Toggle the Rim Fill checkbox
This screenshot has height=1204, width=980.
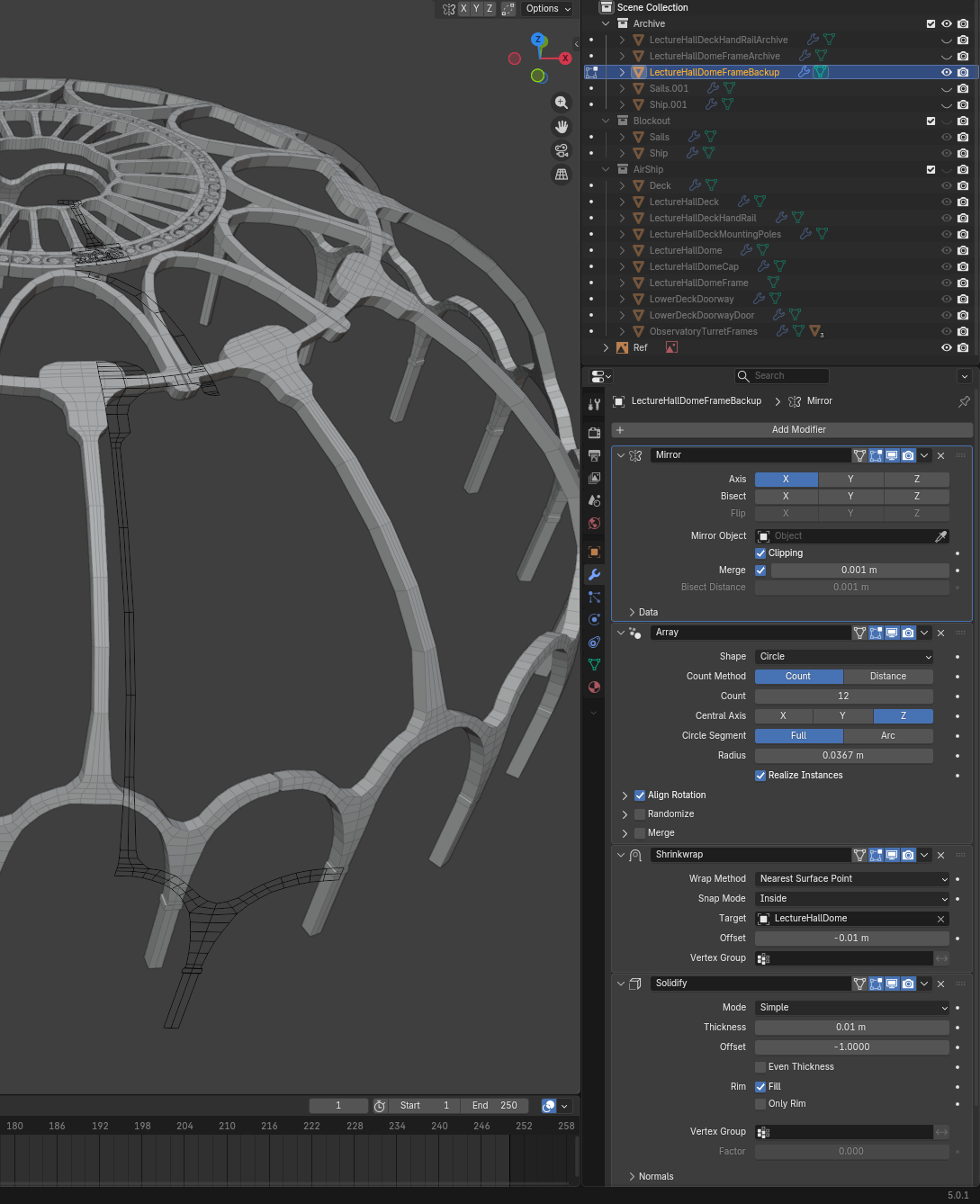760,1087
